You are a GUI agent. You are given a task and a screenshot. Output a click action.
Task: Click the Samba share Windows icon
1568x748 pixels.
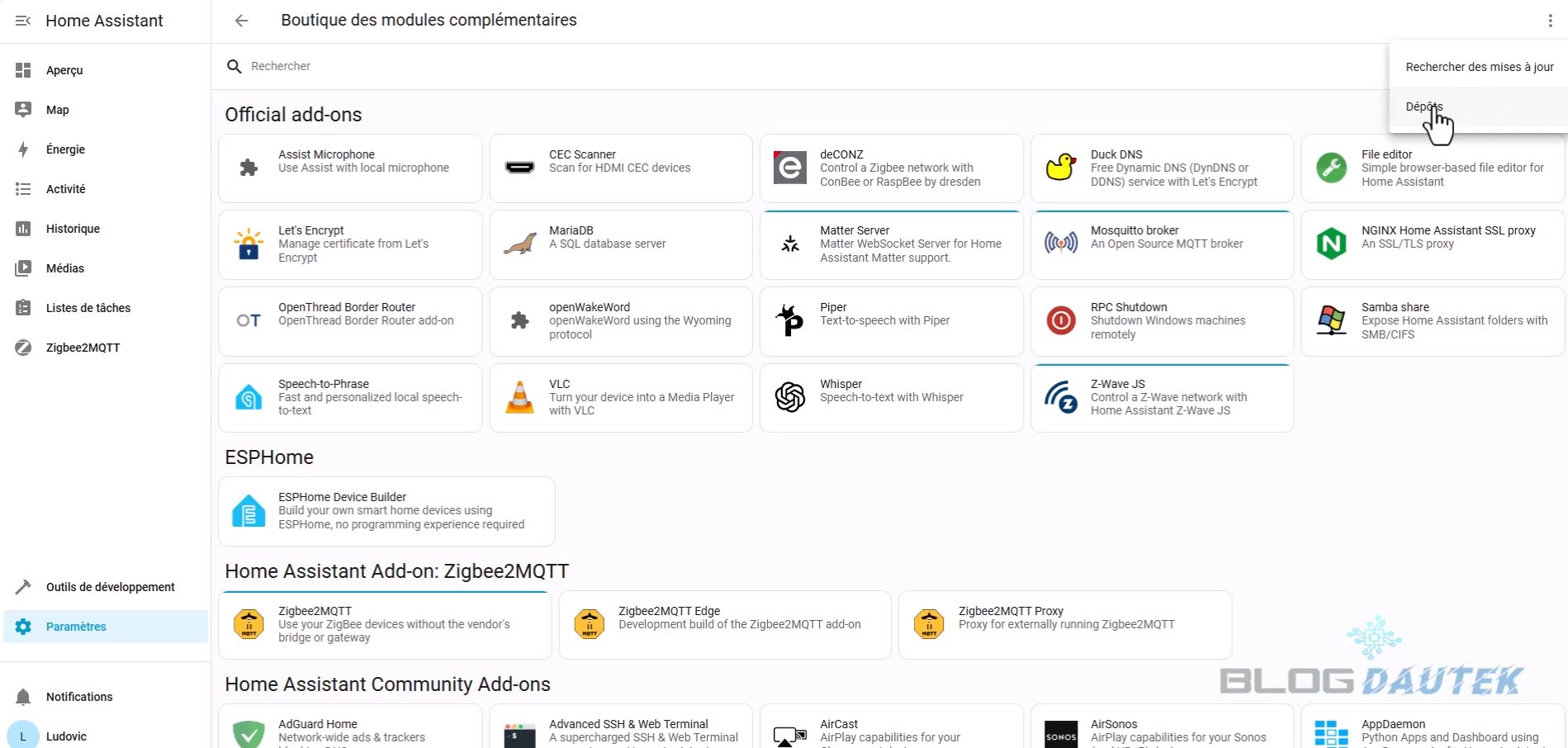(1331, 320)
